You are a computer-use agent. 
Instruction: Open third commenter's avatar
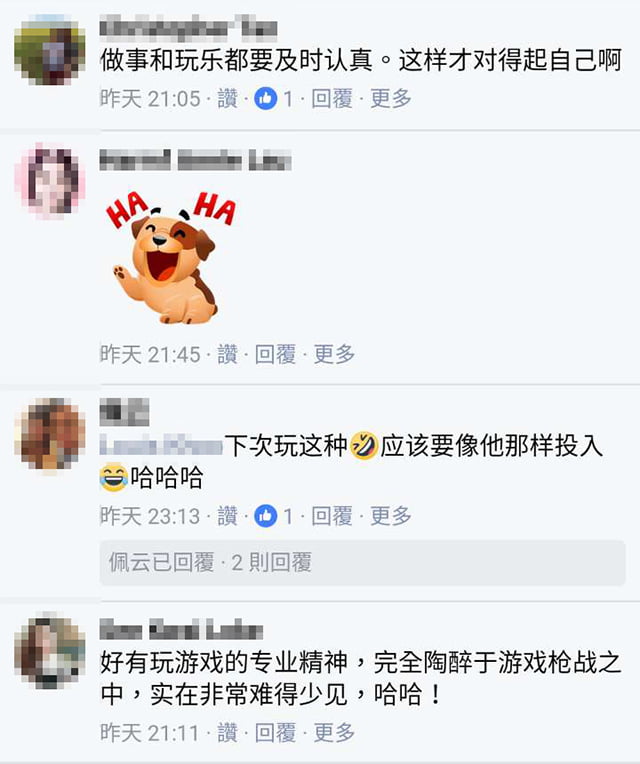click(50, 435)
